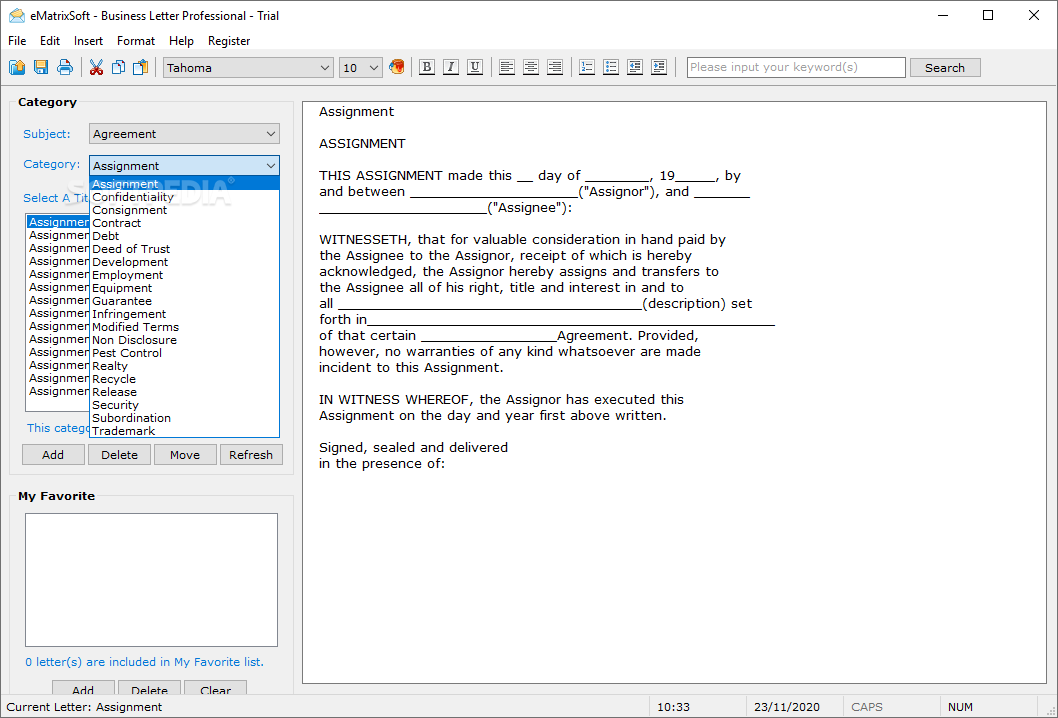Select Non Disclosure category
The height and width of the screenshot is (718, 1058).
184,340
